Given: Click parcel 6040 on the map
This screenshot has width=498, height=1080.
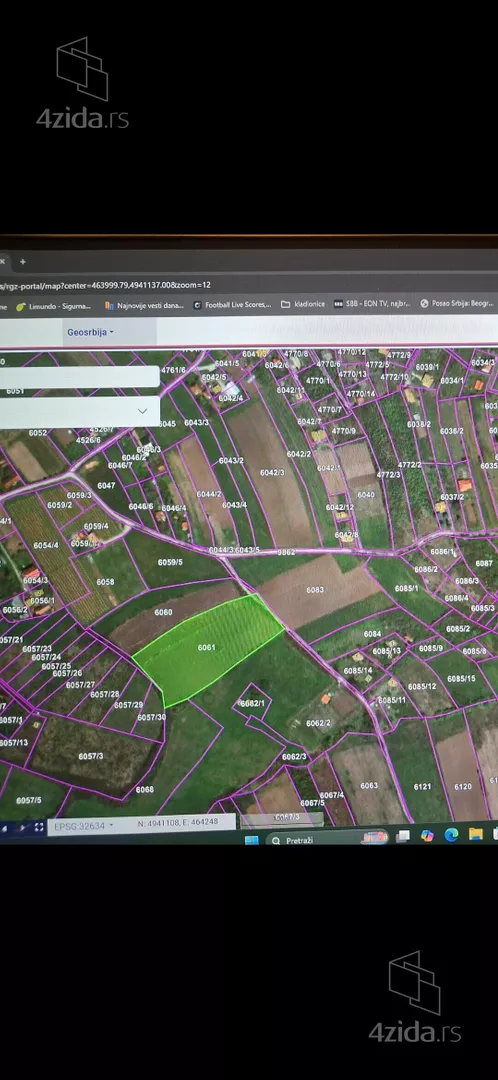Looking at the screenshot, I should (366, 495).
